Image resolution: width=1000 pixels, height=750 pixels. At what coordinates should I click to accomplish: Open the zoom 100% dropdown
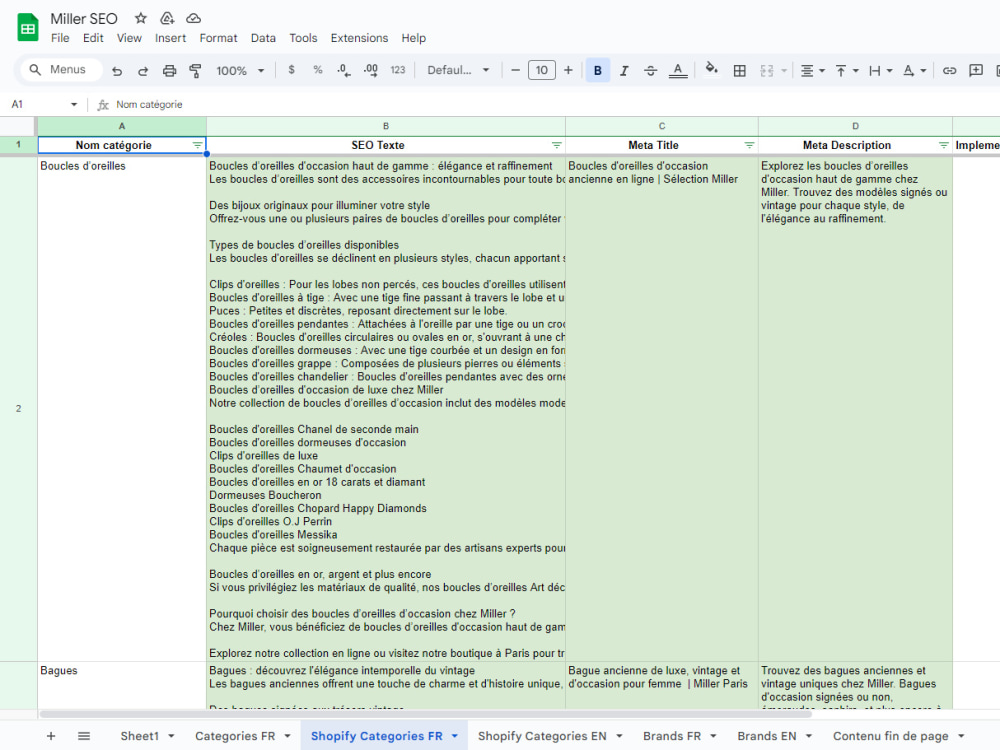[x=240, y=70]
